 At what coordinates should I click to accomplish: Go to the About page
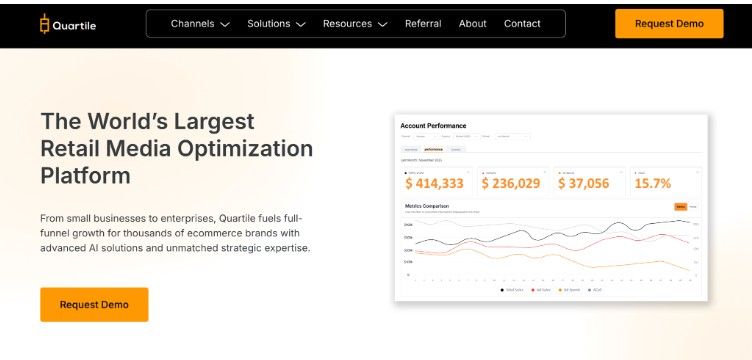(x=472, y=23)
